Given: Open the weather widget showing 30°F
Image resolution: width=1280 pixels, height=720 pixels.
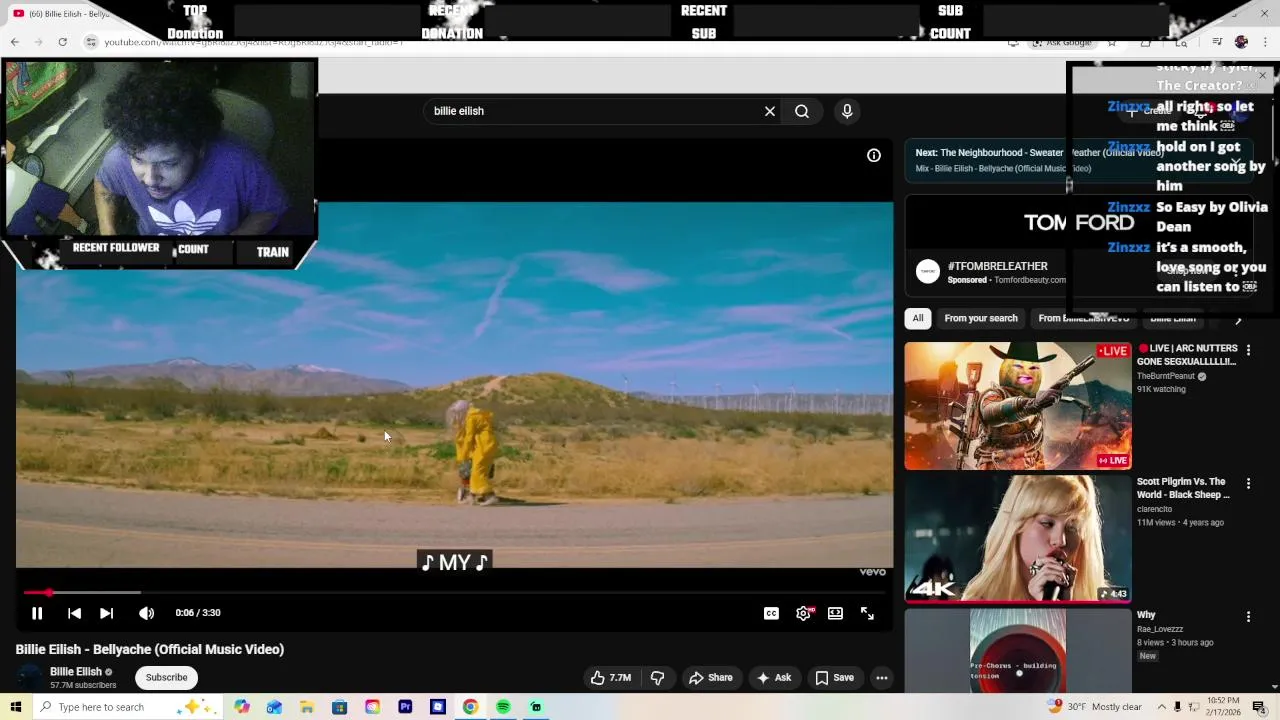Looking at the screenshot, I should pyautogui.click(x=1095, y=707).
